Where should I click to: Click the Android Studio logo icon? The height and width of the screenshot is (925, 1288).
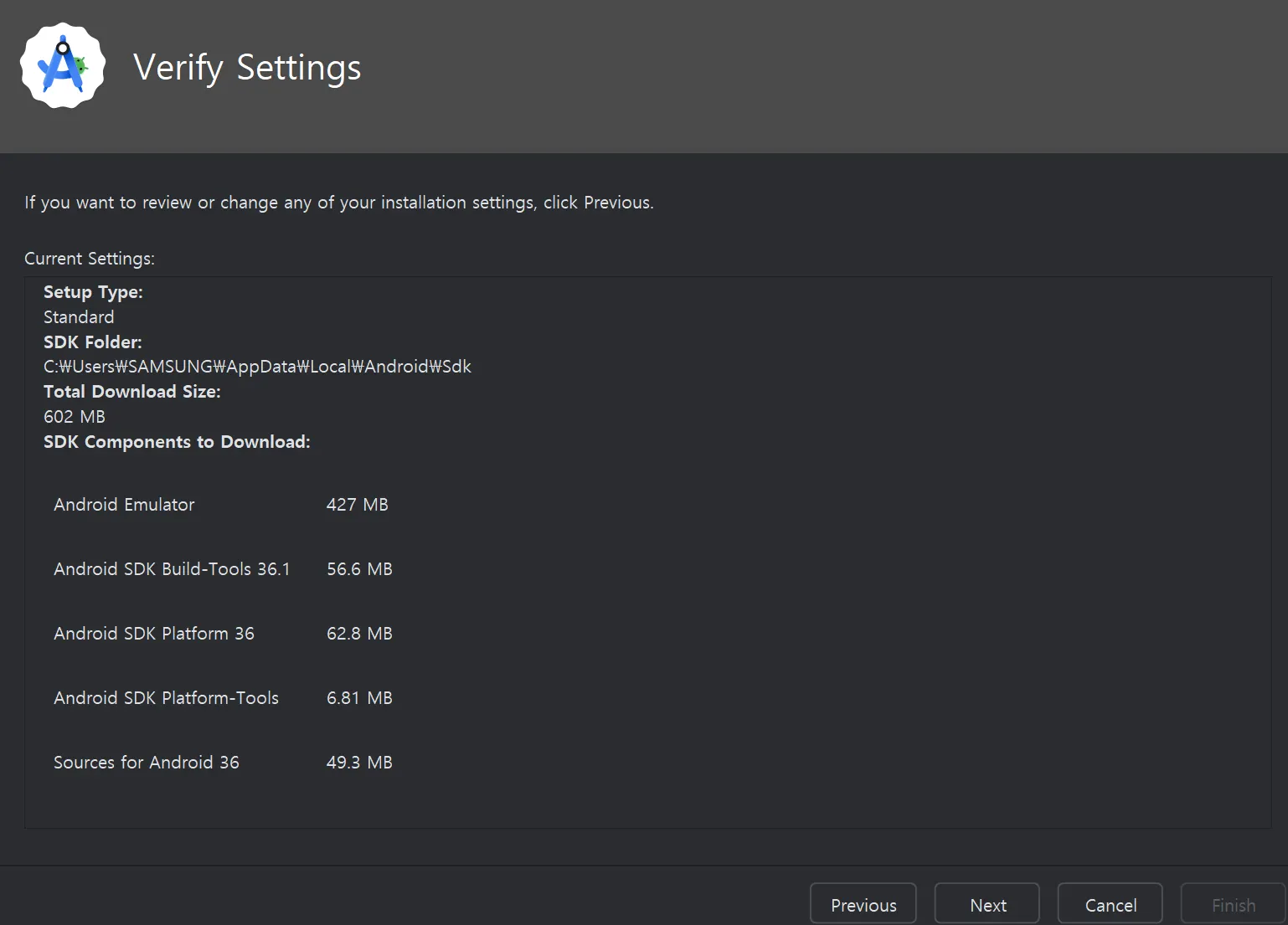pyautogui.click(x=63, y=66)
